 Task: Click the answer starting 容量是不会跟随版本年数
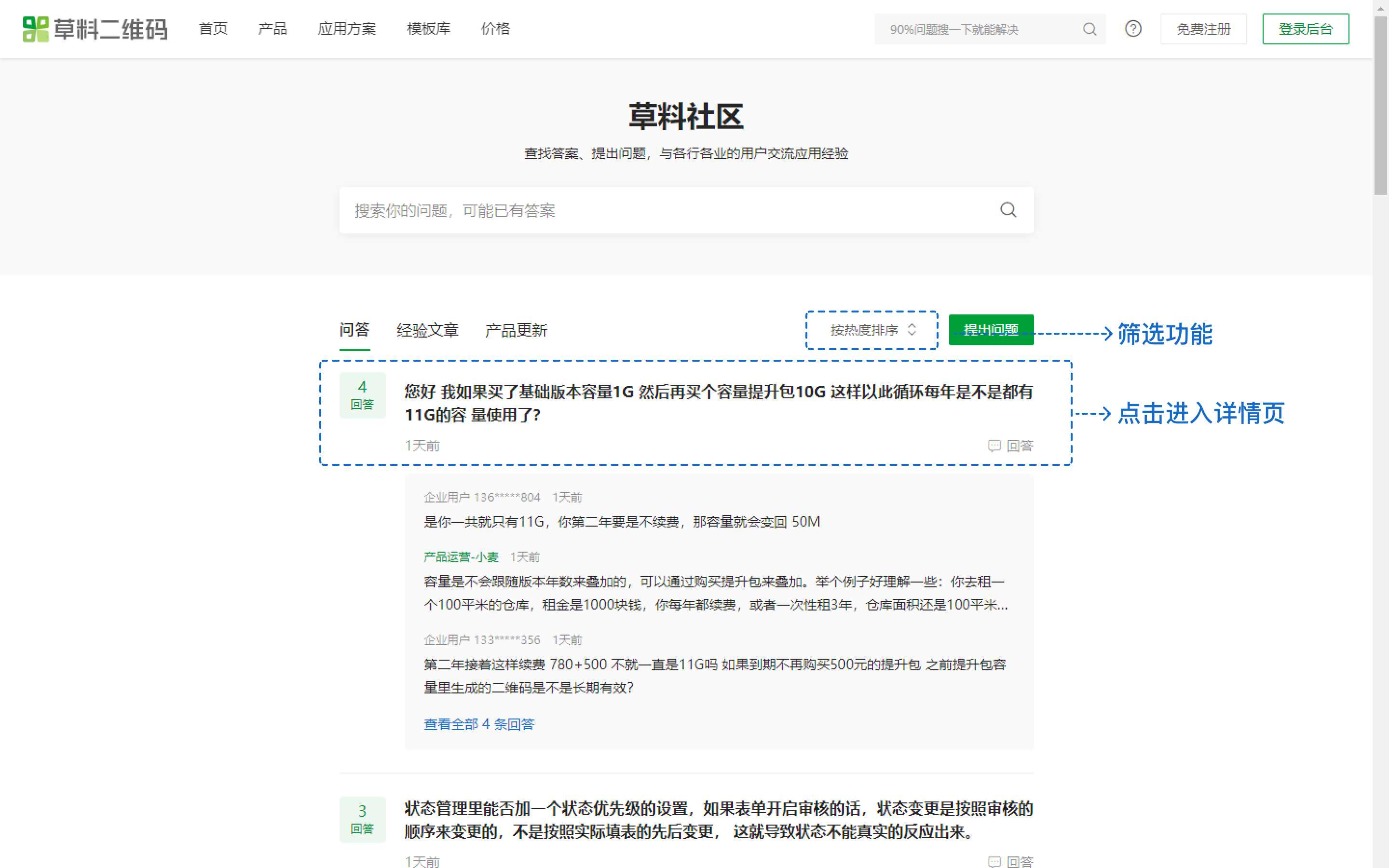715,593
